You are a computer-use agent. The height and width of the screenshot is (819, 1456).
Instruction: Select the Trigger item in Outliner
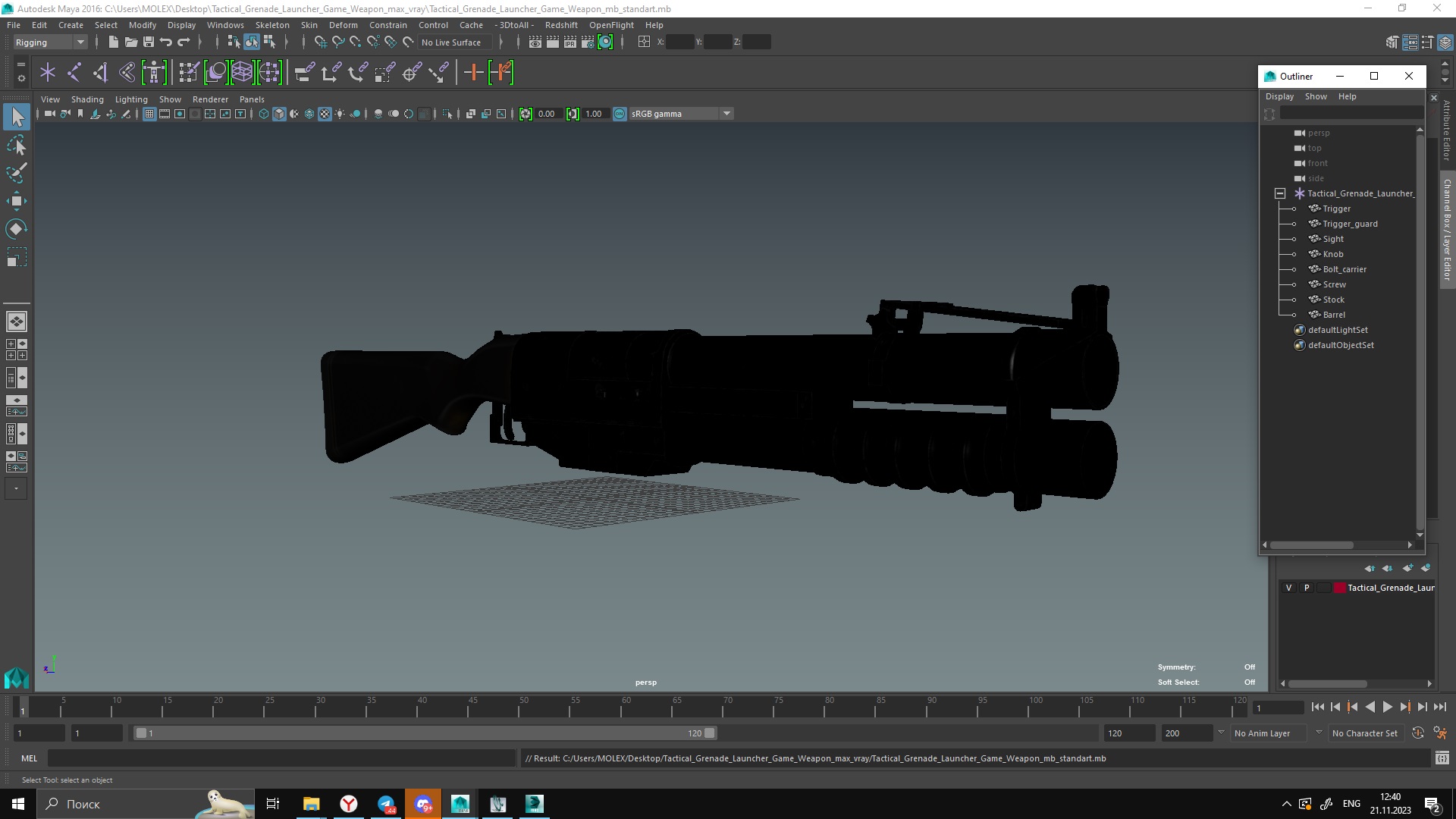(x=1336, y=208)
